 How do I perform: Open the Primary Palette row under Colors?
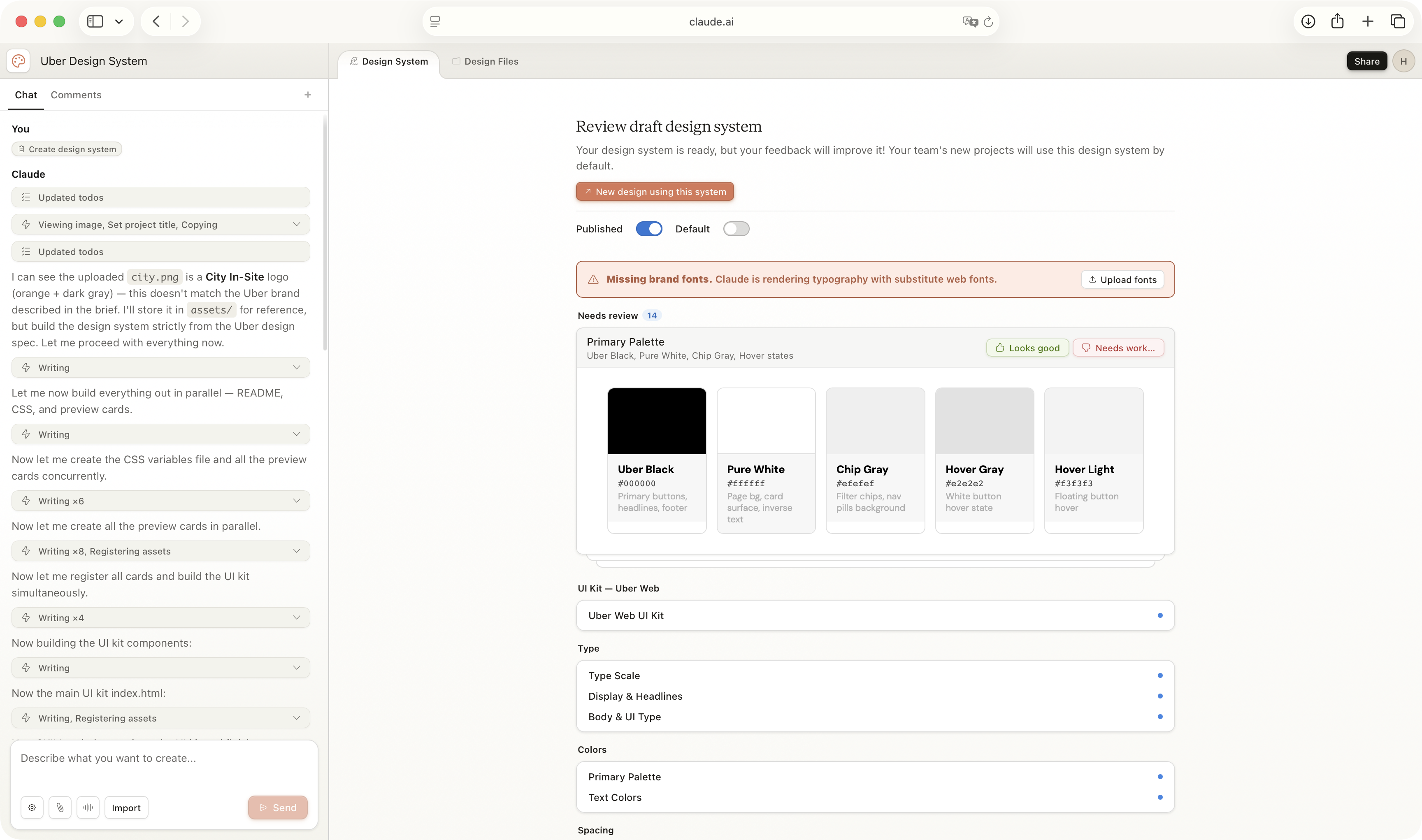click(x=875, y=777)
